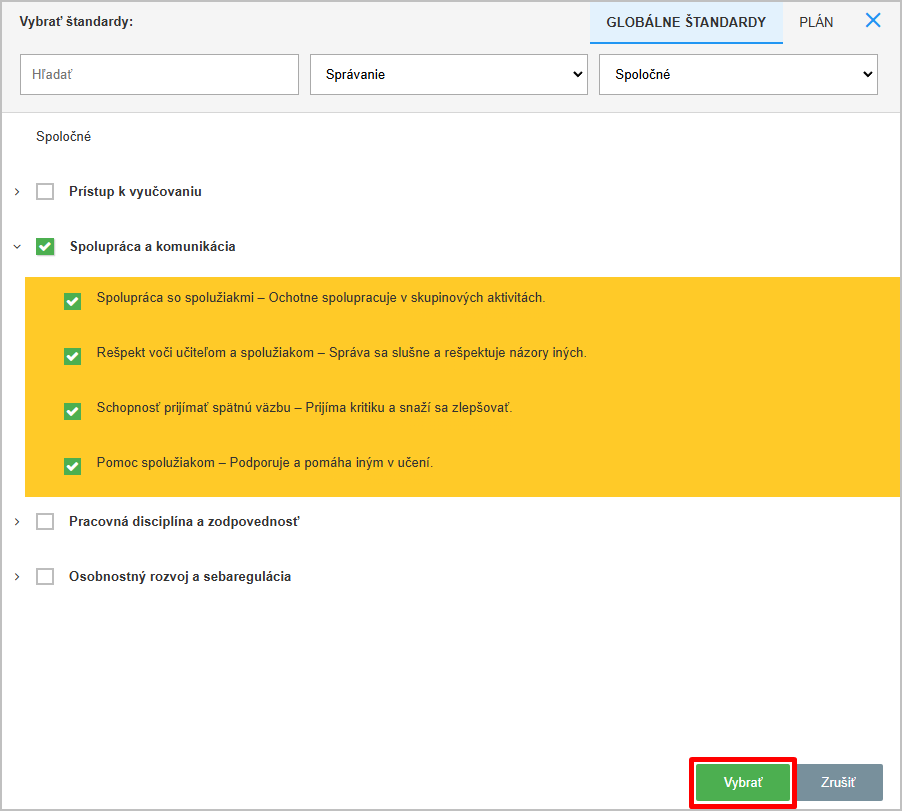Uncheck Rešpekt voči učiteľom a spolužiakom
The image size is (902, 811).
coord(72,356)
